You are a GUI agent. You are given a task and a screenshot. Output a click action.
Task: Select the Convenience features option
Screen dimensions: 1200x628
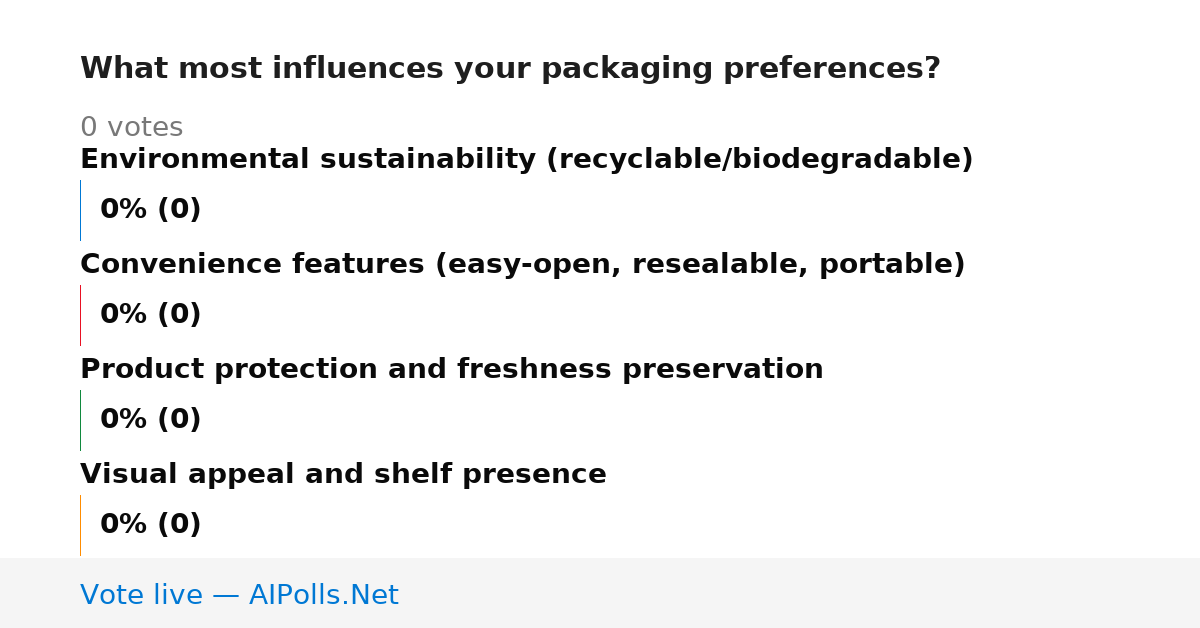522,265
